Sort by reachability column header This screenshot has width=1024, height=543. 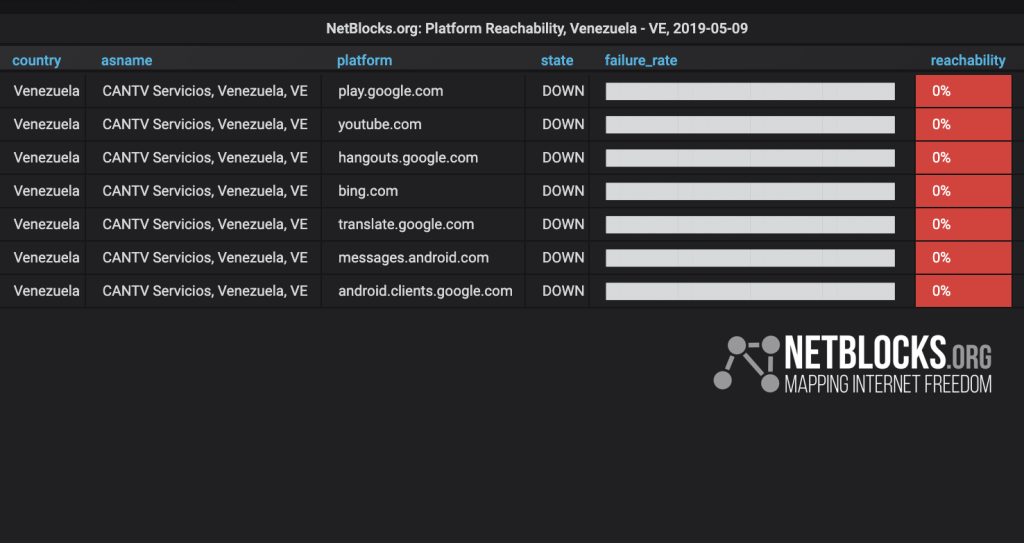coord(968,60)
